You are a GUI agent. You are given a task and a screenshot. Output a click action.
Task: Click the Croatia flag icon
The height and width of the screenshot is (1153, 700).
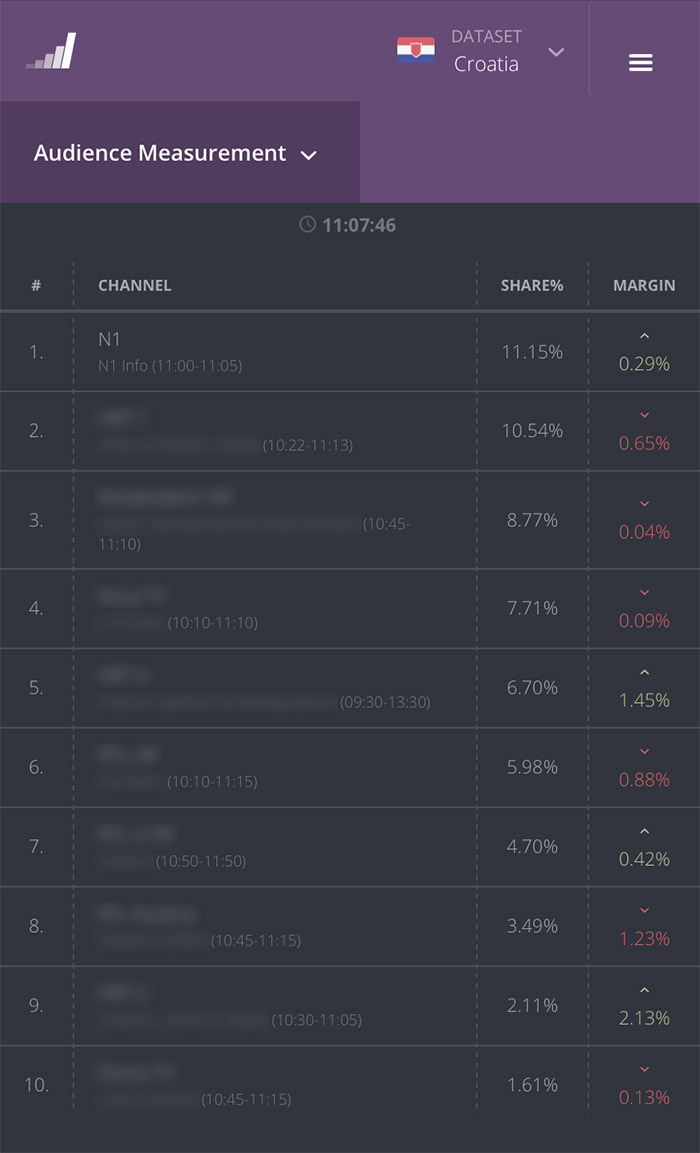click(x=415, y=50)
